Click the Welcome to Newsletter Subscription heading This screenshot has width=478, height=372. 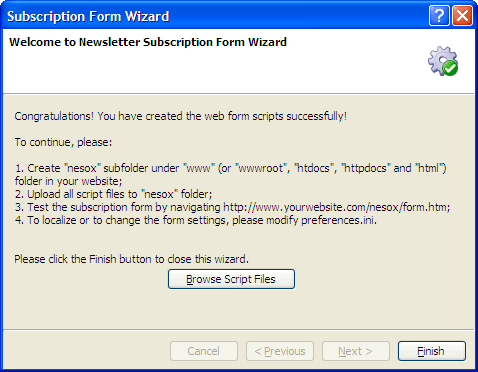(x=148, y=42)
